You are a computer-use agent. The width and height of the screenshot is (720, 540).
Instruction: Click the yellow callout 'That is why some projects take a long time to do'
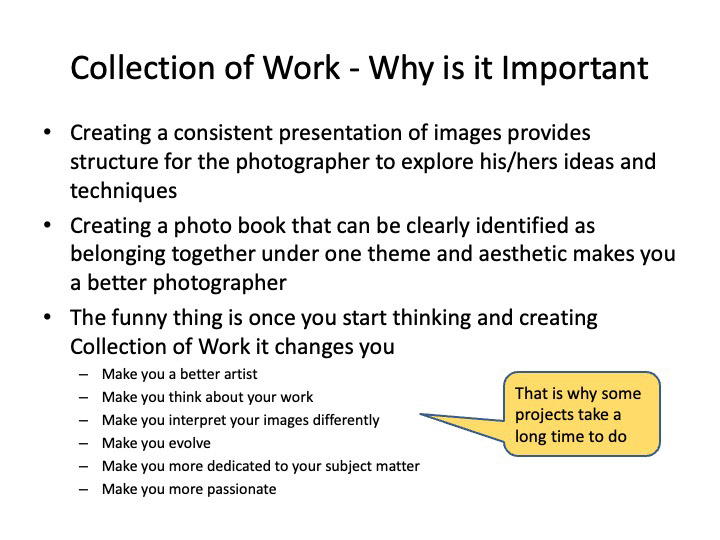coord(581,414)
